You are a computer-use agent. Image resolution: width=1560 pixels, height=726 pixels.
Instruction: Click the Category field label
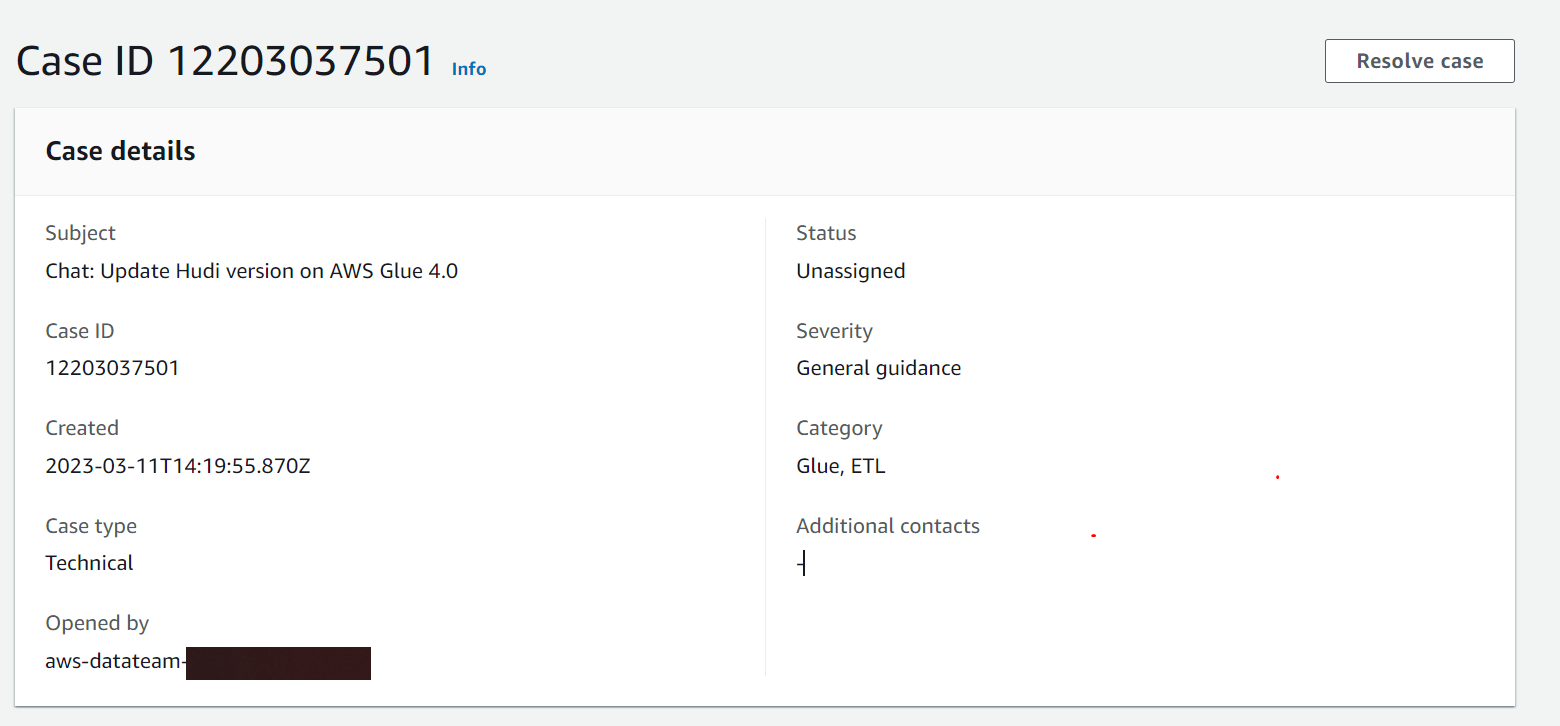click(x=840, y=428)
